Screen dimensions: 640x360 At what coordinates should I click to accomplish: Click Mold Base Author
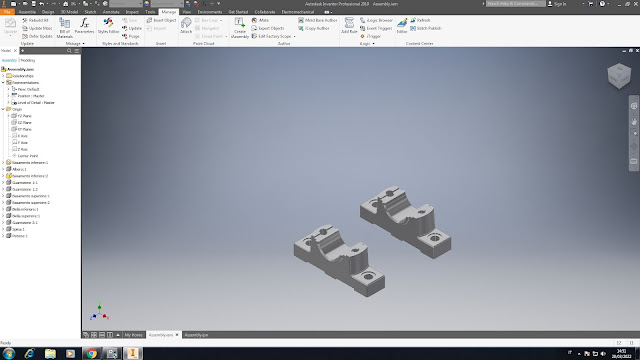[x=318, y=20]
